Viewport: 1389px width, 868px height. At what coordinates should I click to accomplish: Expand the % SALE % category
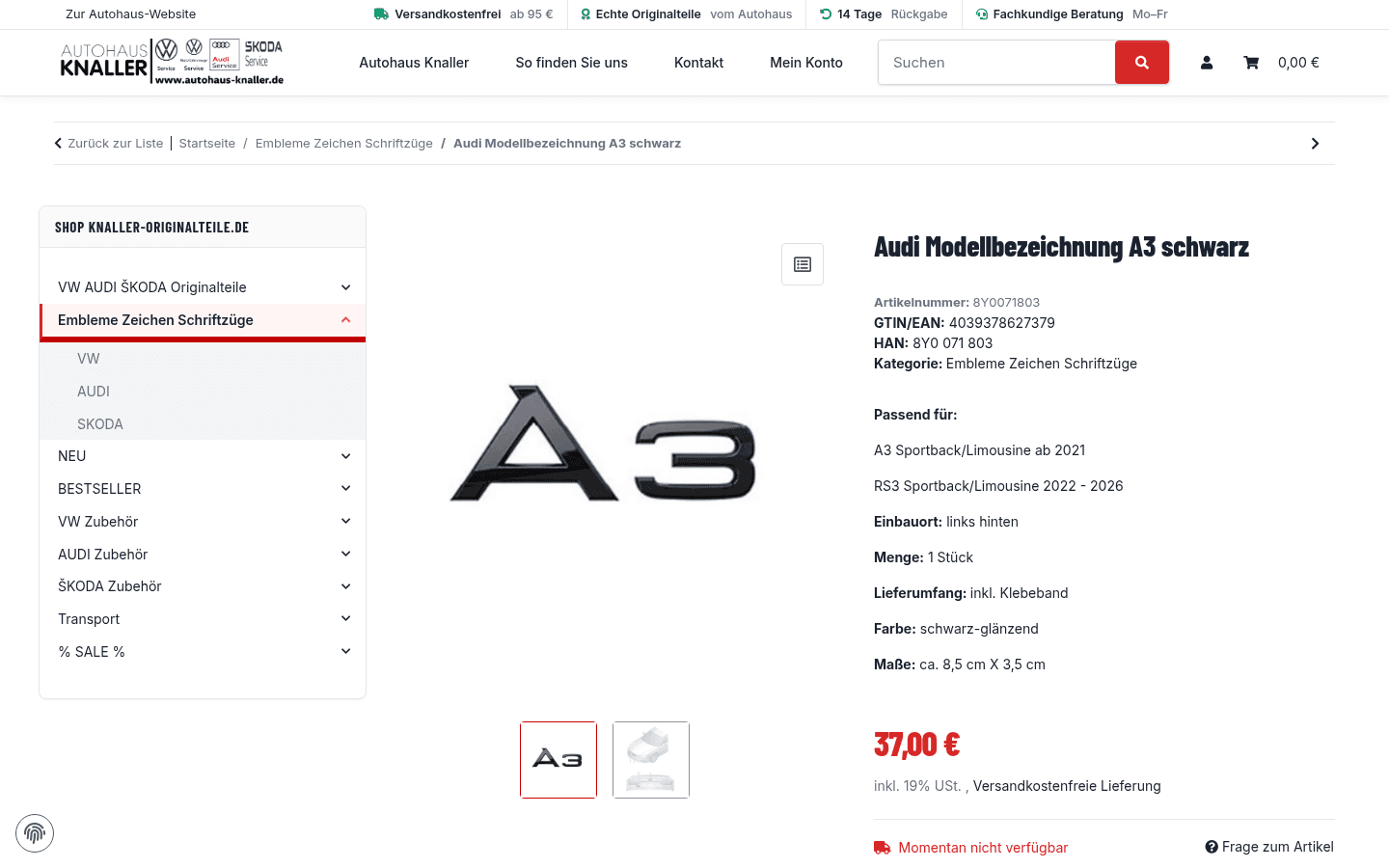coord(345,652)
